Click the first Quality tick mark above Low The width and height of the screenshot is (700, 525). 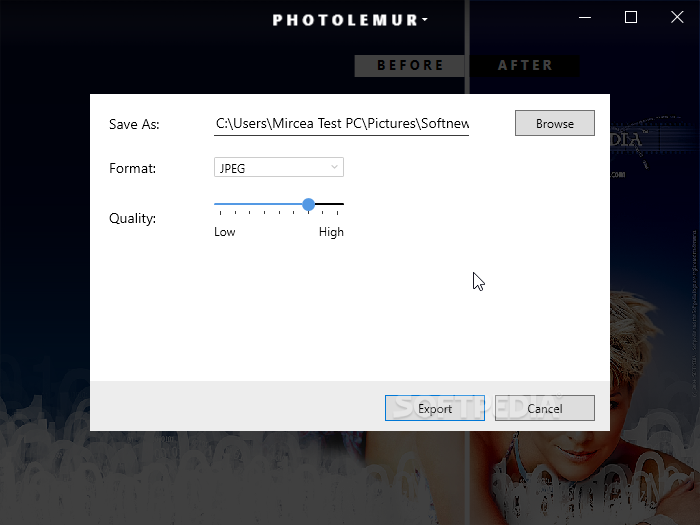click(x=221, y=212)
